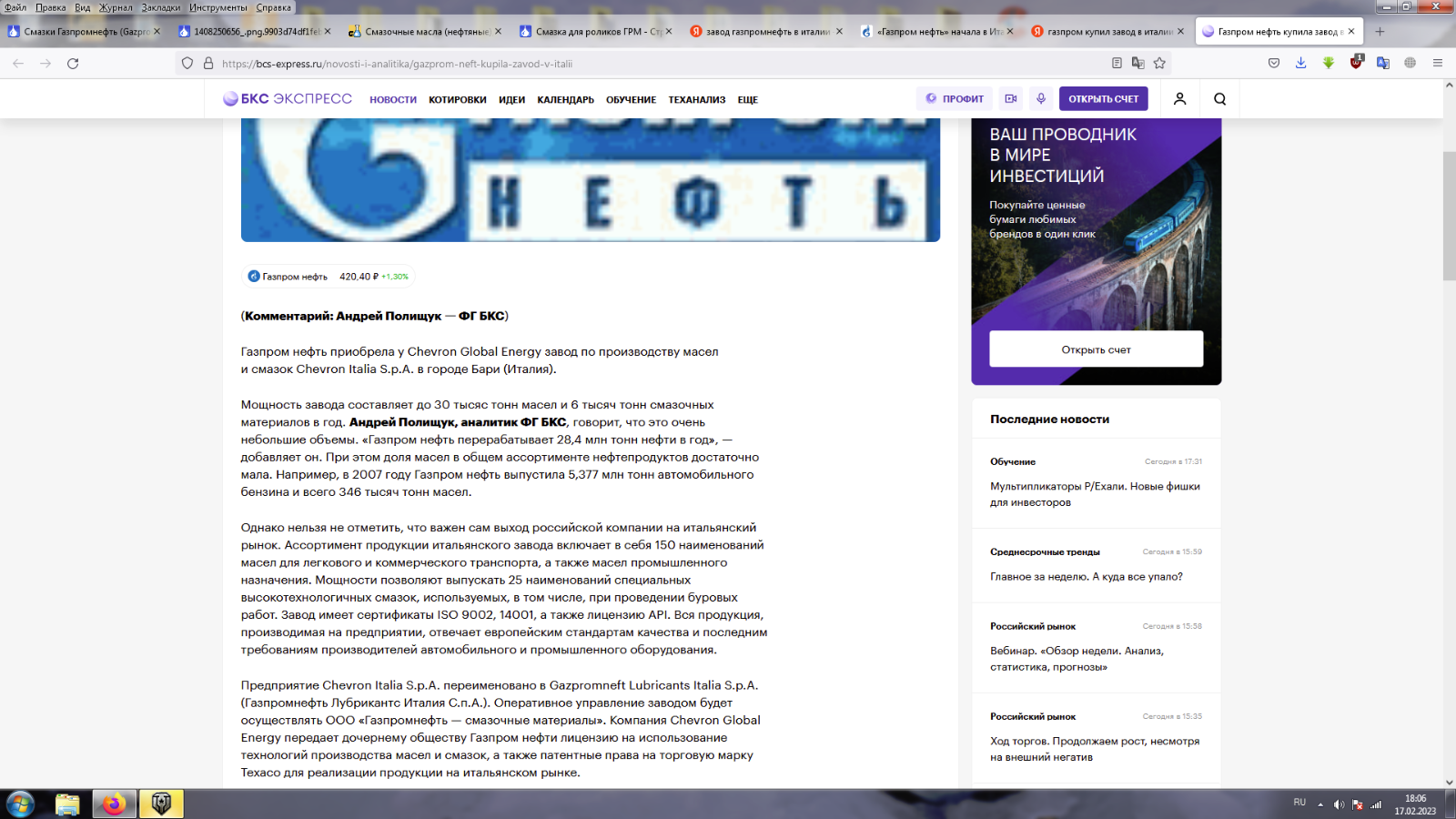The width and height of the screenshot is (1456, 819).
Task: Click scrollbar down arrow
Action: pos(1450,783)
